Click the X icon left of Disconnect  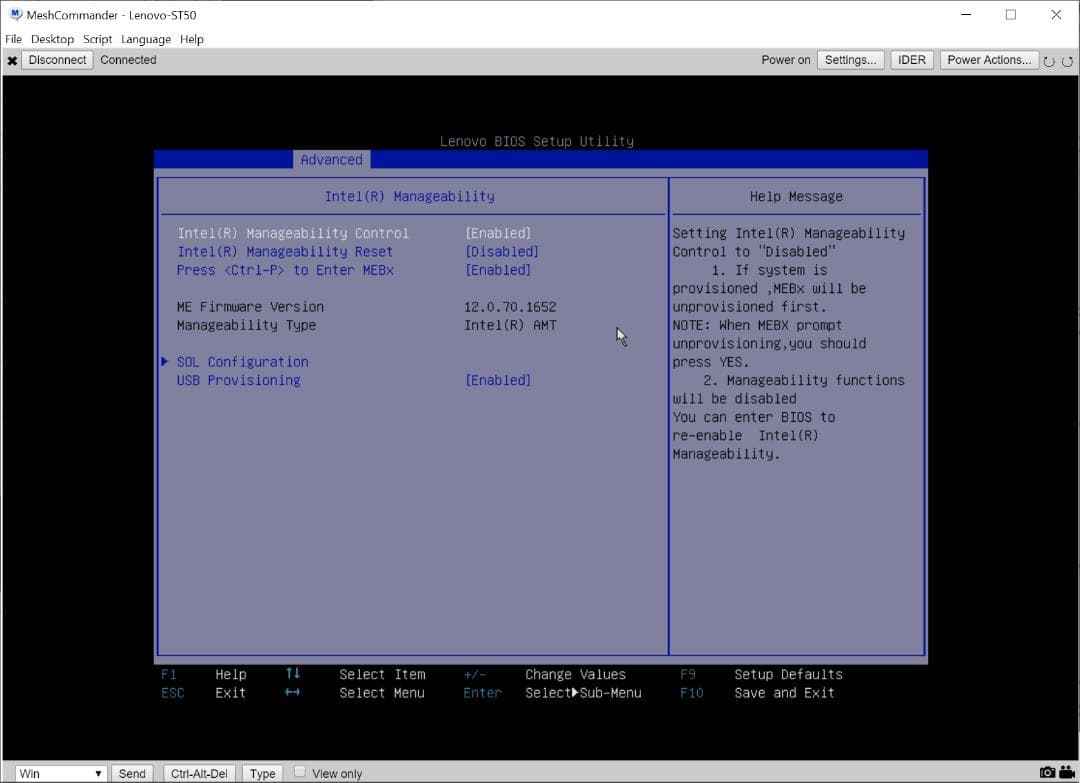12,60
